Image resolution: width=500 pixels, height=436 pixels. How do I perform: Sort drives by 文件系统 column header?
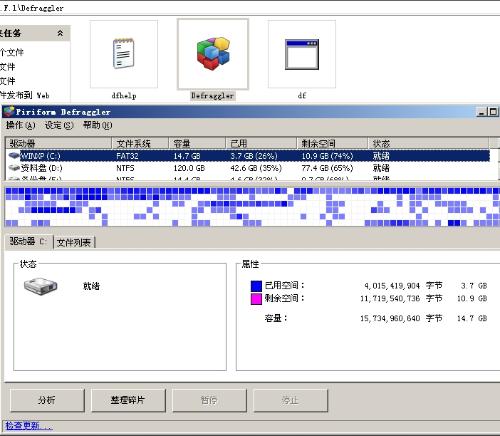pos(140,143)
